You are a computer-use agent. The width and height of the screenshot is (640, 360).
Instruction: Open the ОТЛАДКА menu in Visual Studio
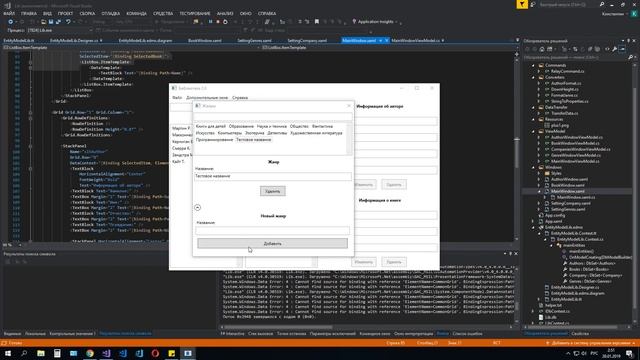(111, 13)
